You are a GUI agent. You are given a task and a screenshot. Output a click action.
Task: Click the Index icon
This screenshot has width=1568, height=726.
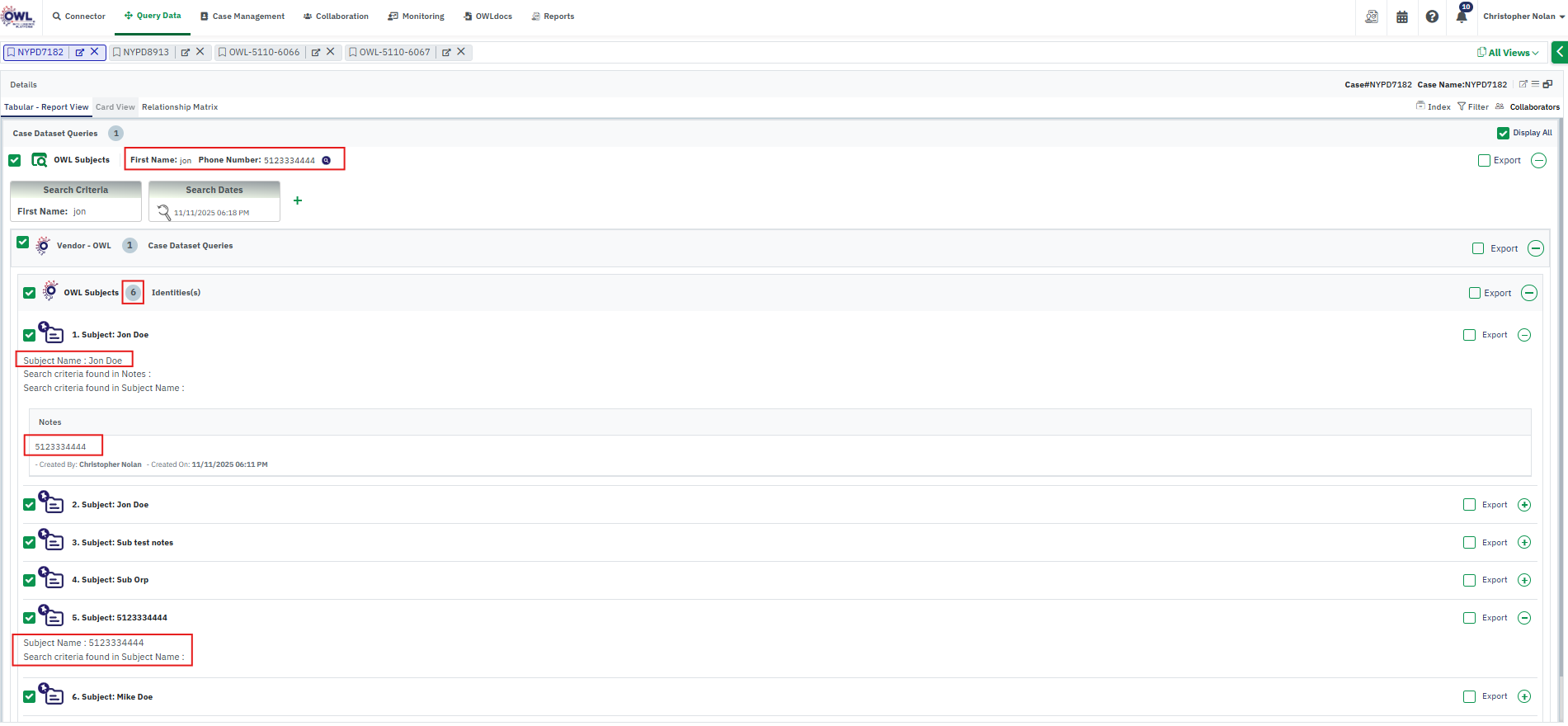click(x=1420, y=106)
